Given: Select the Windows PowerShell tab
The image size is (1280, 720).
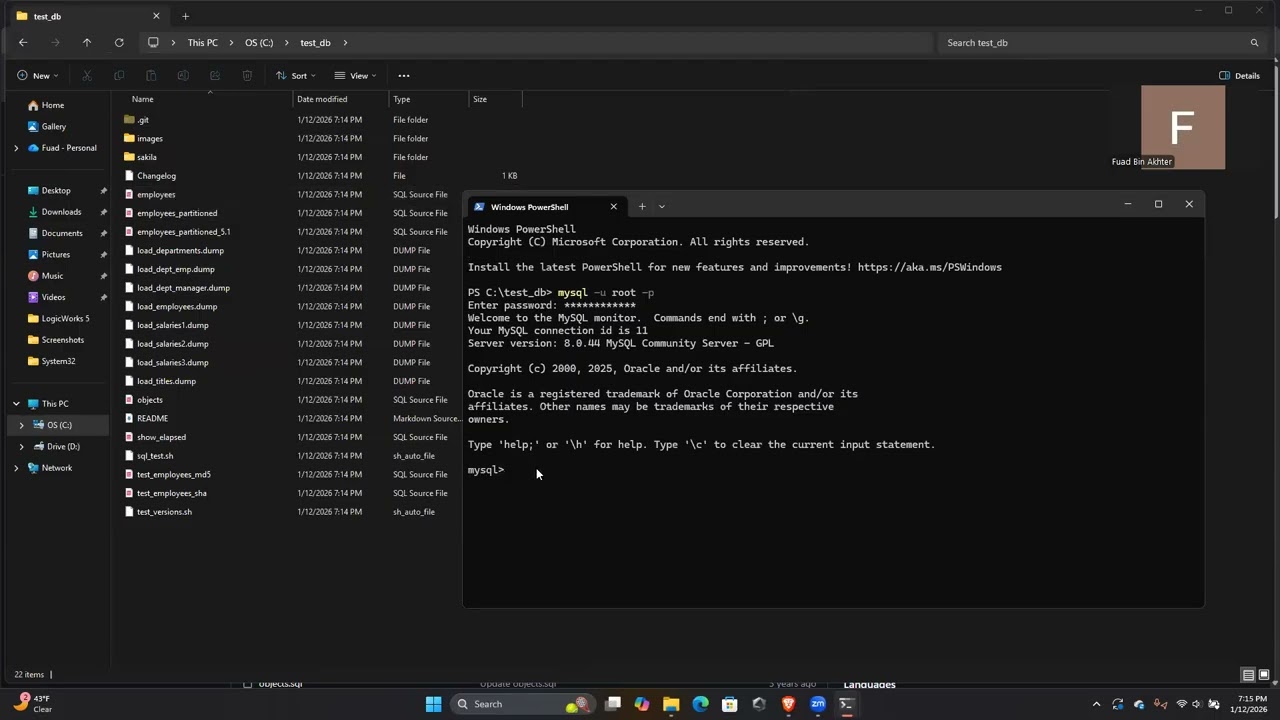Looking at the screenshot, I should click(545, 207).
